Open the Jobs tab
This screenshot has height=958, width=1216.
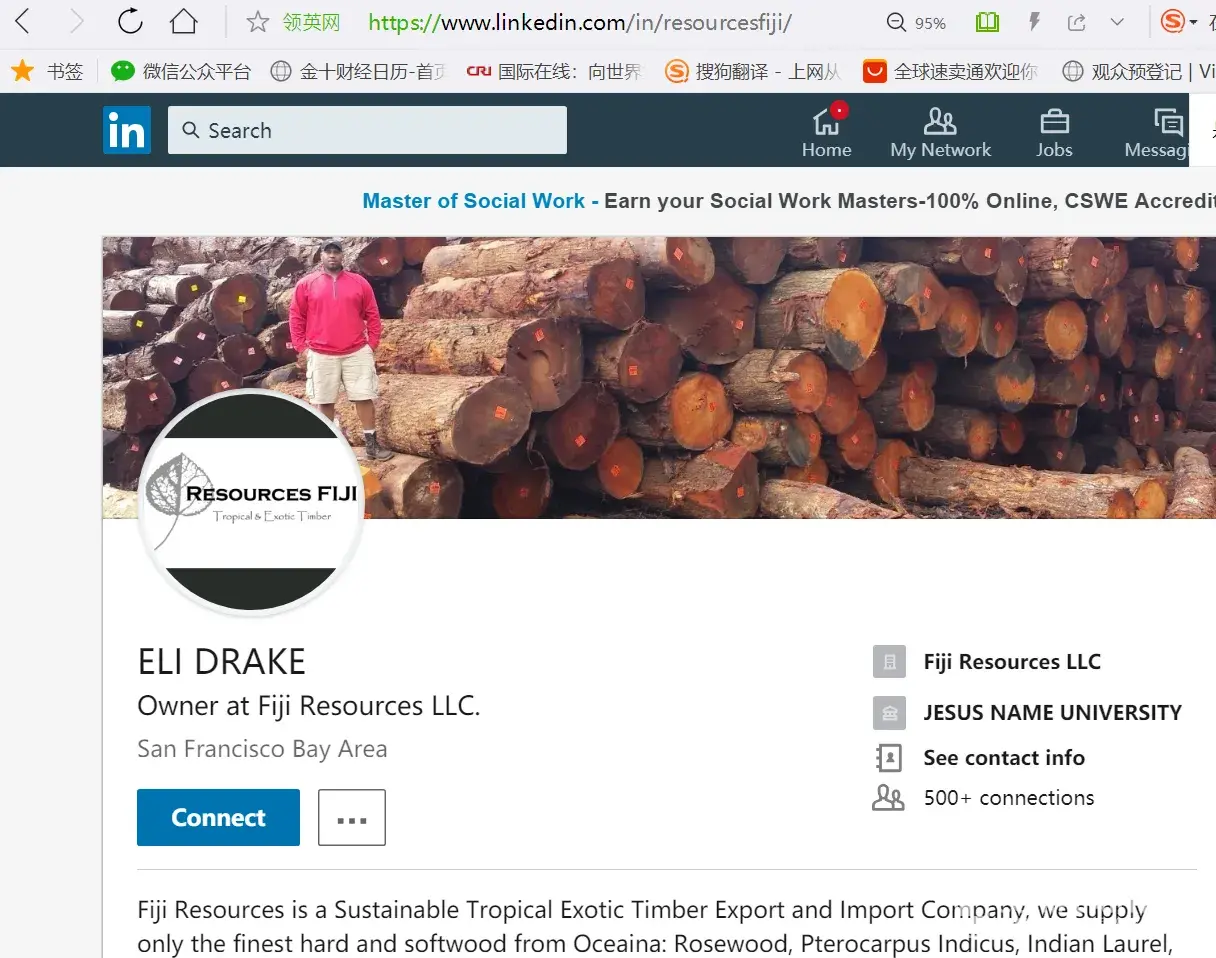[x=1054, y=132]
